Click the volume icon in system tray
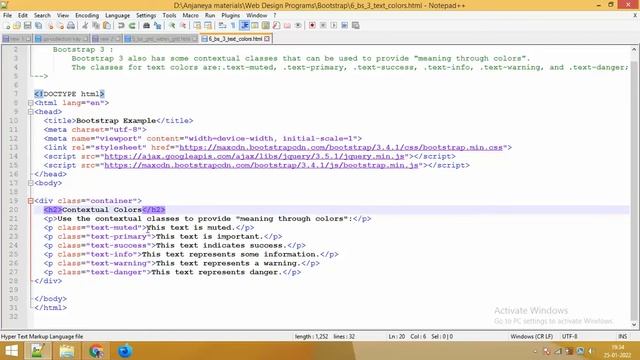The image size is (640, 360). tap(591, 351)
